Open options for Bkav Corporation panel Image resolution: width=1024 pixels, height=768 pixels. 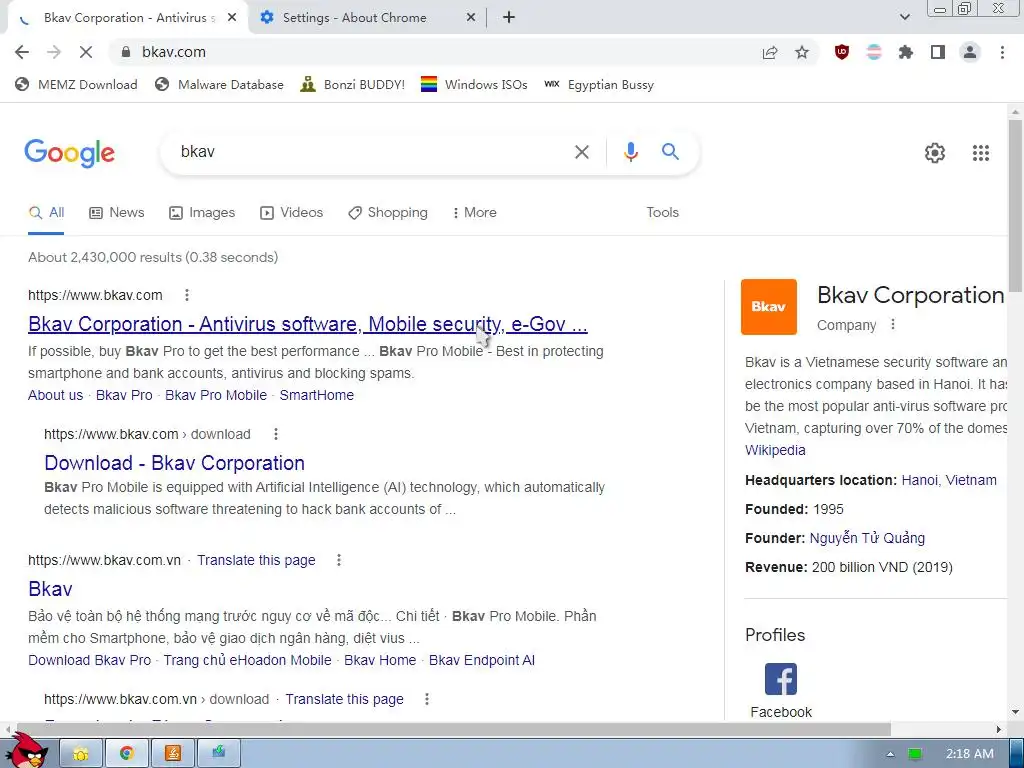(x=893, y=325)
